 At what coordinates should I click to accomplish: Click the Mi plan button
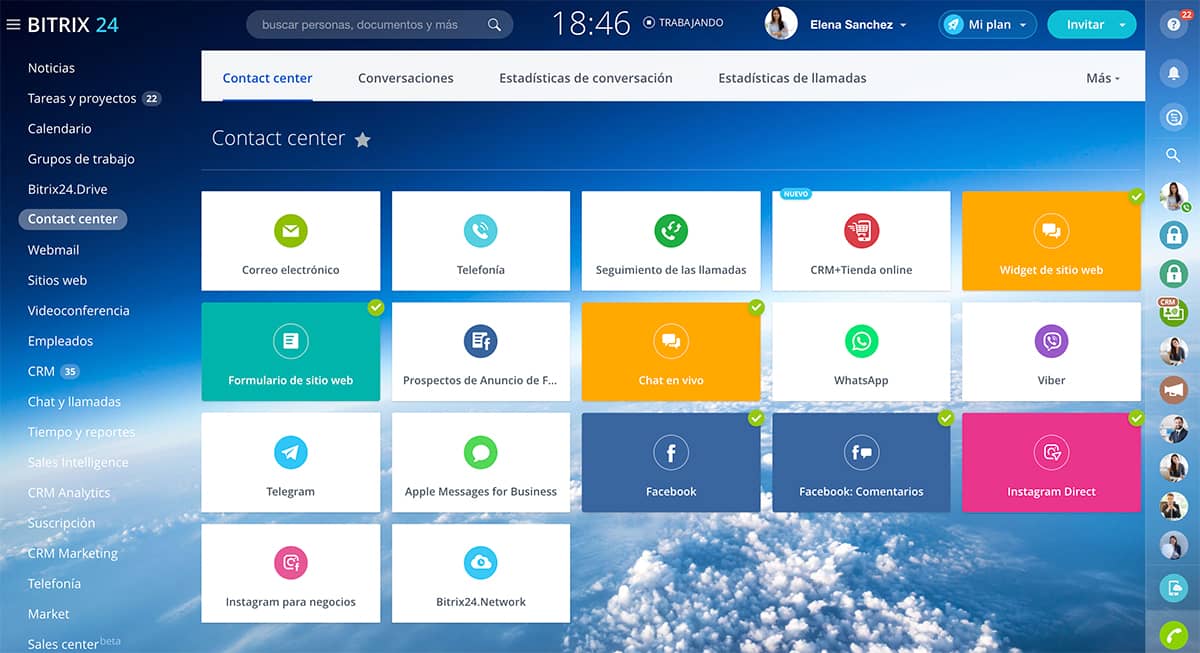pyautogui.click(x=988, y=25)
